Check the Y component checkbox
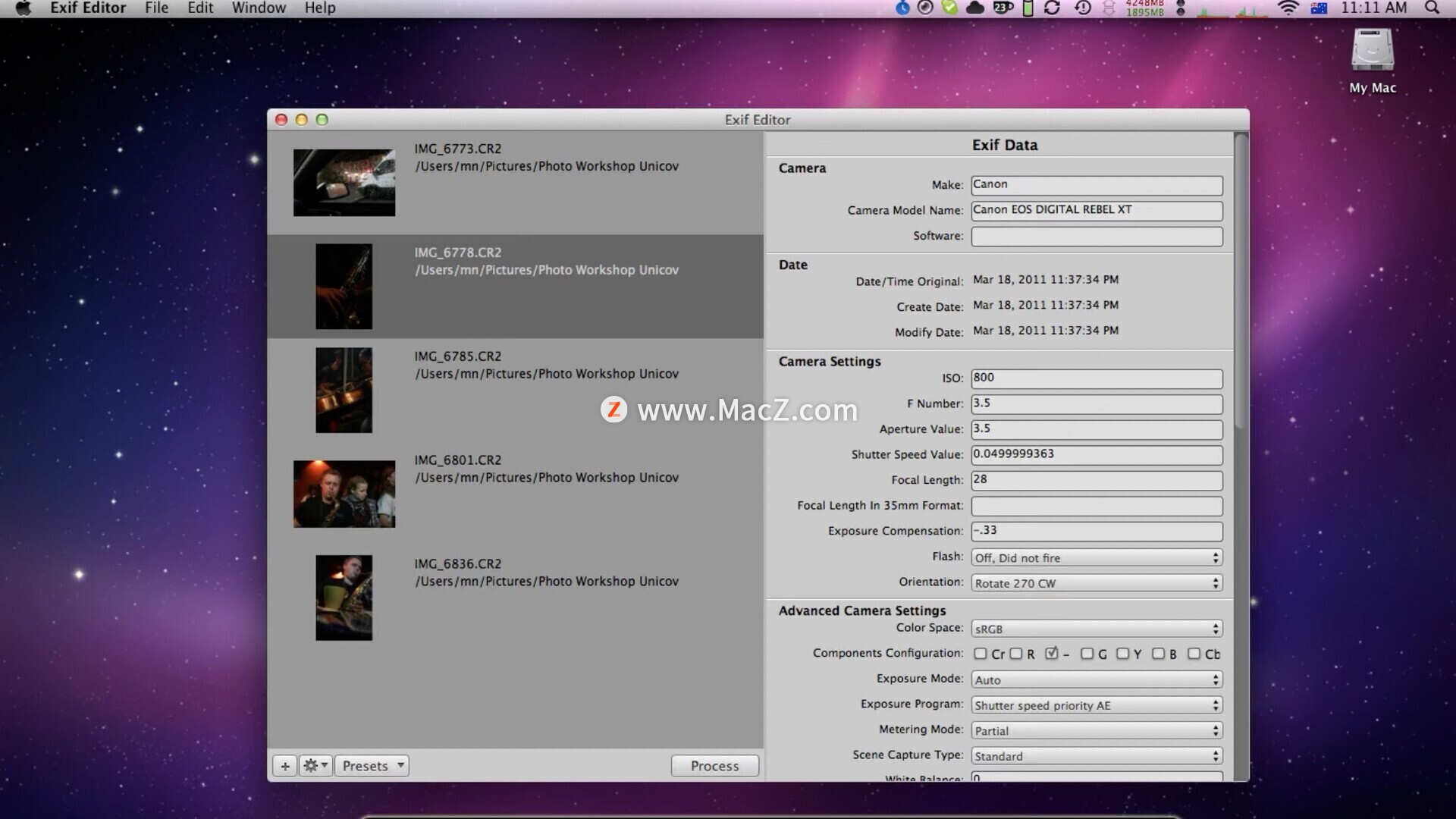Screen dimensions: 1456x819 tap(1122, 654)
